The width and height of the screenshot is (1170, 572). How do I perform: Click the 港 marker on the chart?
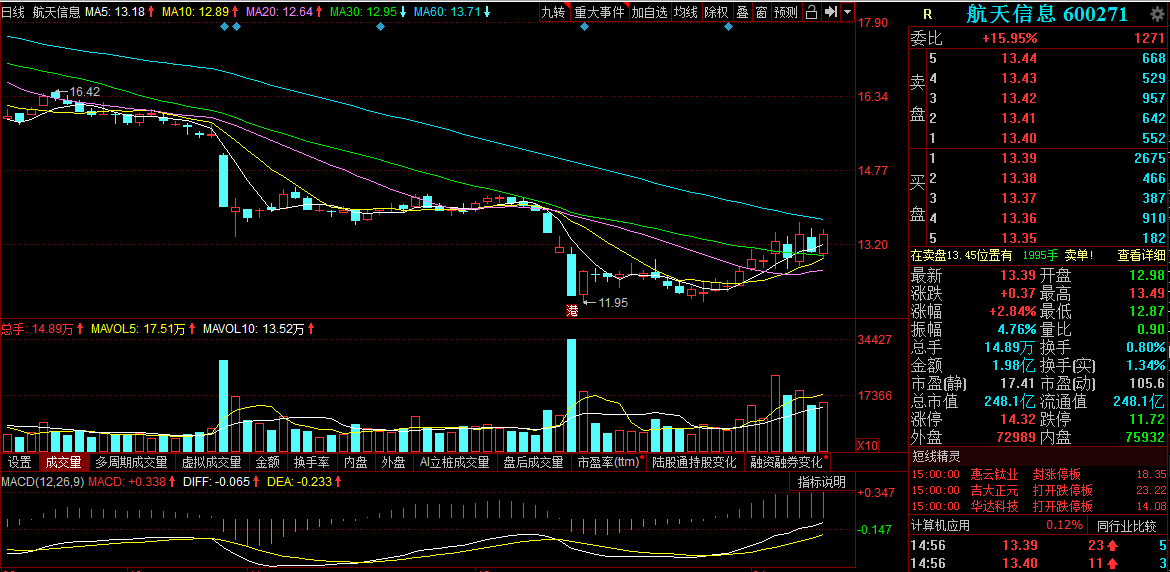tap(572, 311)
